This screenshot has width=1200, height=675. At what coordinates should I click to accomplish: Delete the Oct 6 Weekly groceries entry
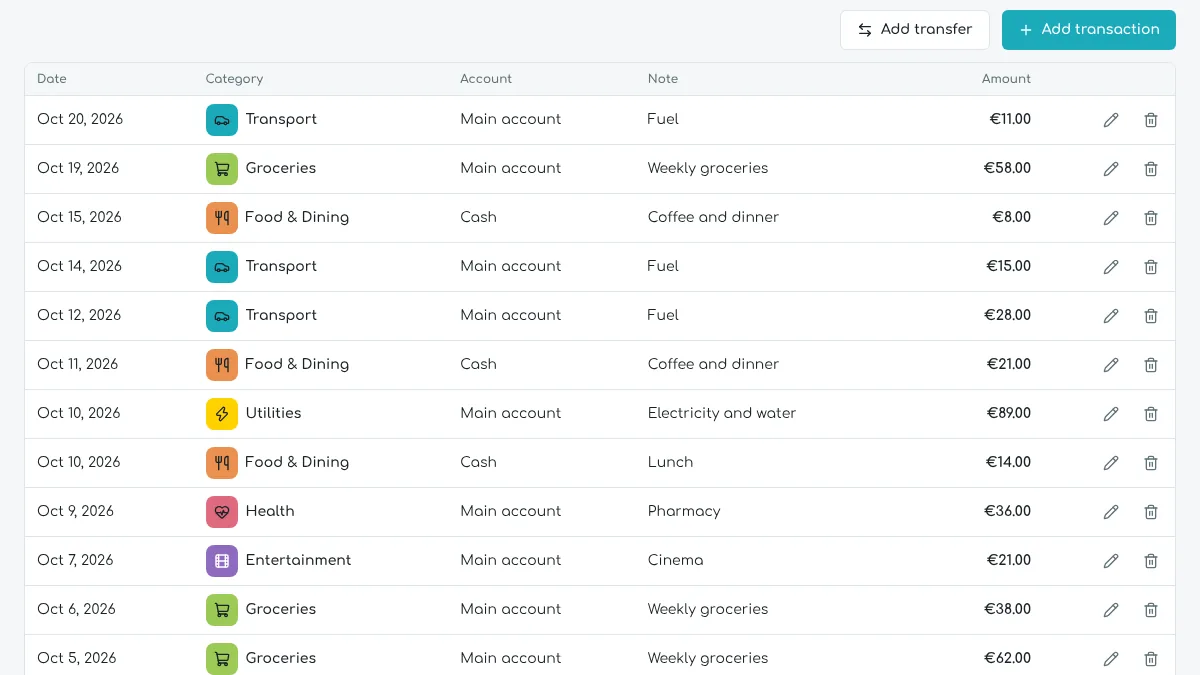point(1151,610)
